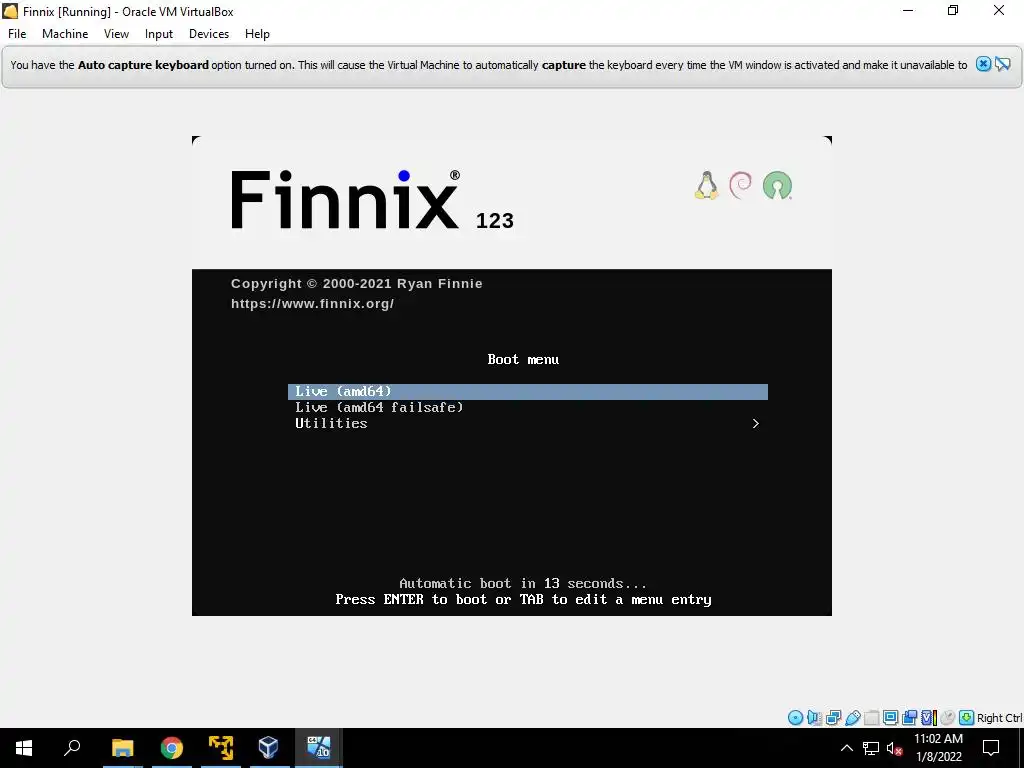Open Windows taskbar search
1024x768 pixels.
(x=72, y=748)
